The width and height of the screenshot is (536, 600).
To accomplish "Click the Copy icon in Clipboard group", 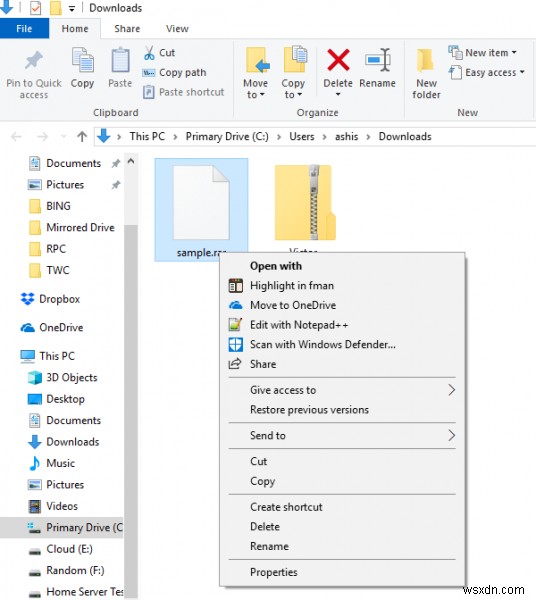I will click(82, 60).
